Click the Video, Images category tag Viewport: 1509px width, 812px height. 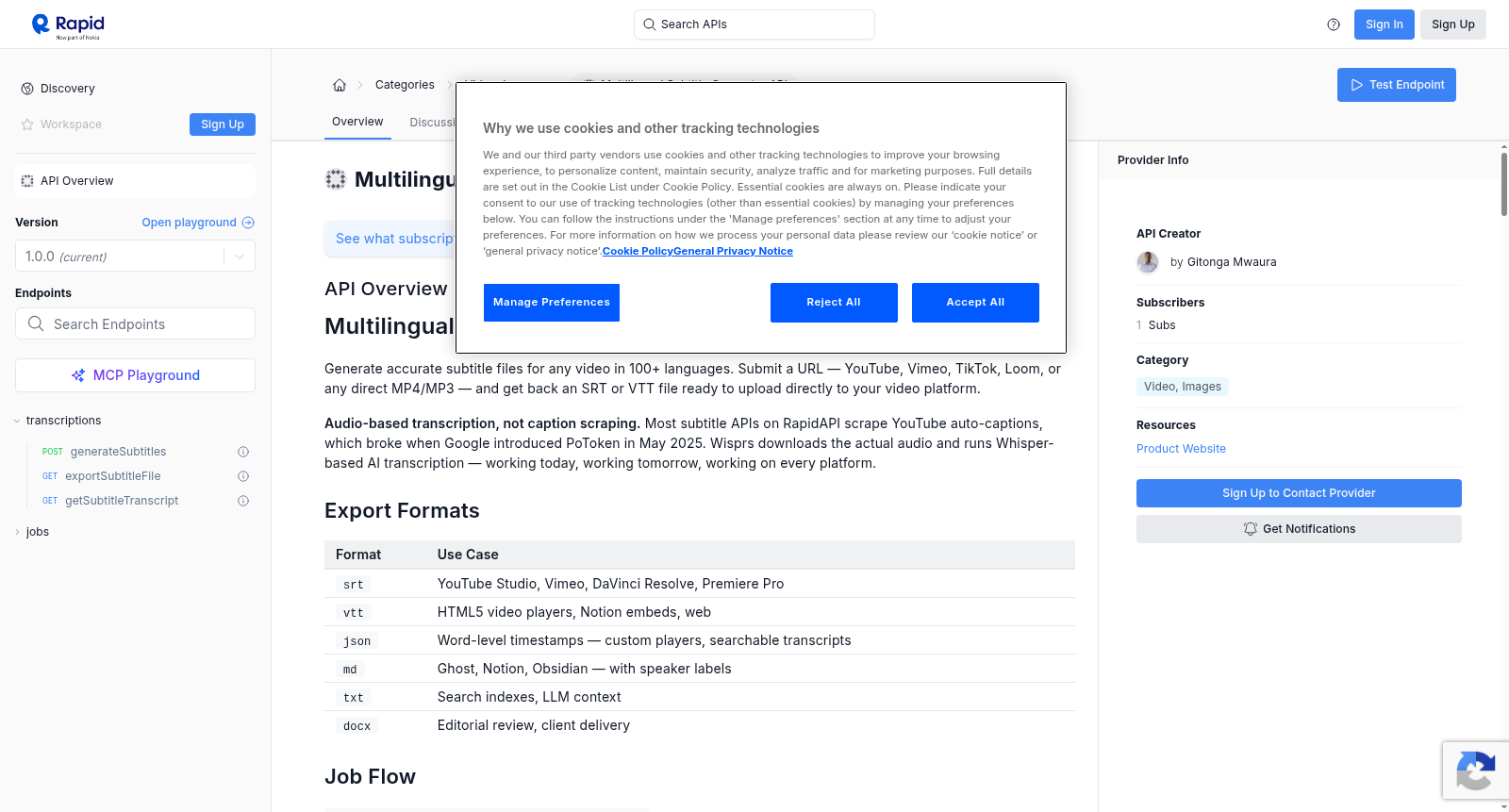[x=1183, y=387]
